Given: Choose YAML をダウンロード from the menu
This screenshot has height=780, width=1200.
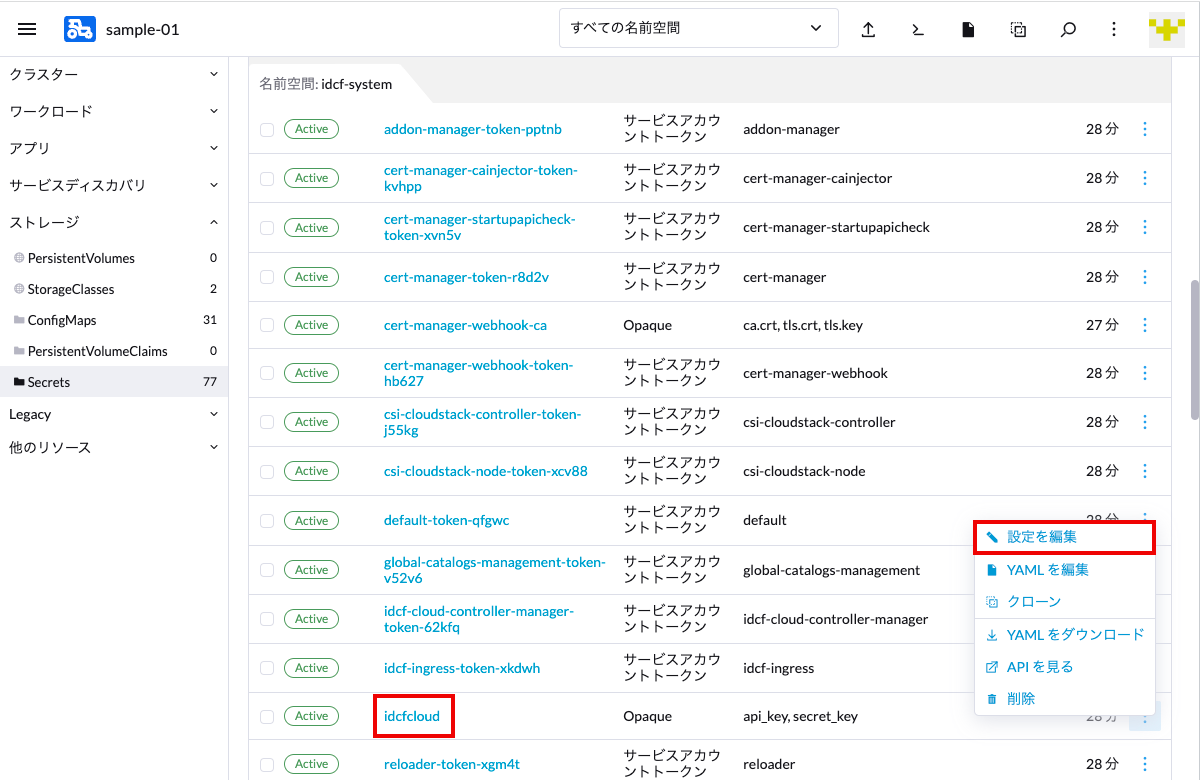Looking at the screenshot, I should click(x=1065, y=635).
